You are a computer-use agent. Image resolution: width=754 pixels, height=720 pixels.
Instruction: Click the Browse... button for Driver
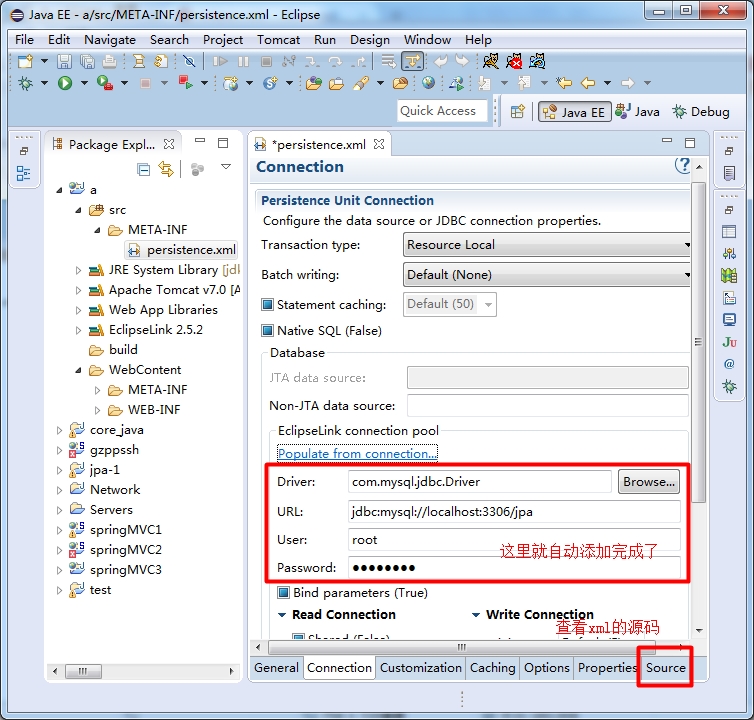pyautogui.click(x=649, y=481)
